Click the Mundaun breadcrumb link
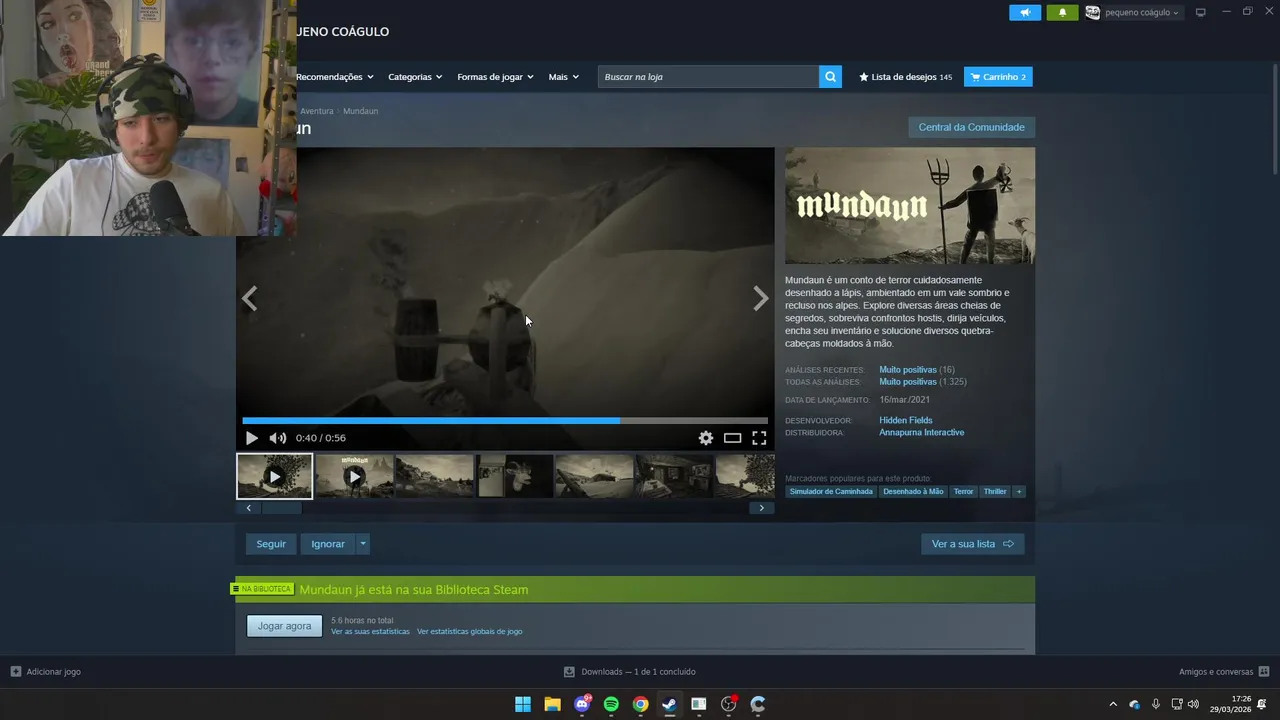Viewport: 1280px width, 720px height. point(360,111)
